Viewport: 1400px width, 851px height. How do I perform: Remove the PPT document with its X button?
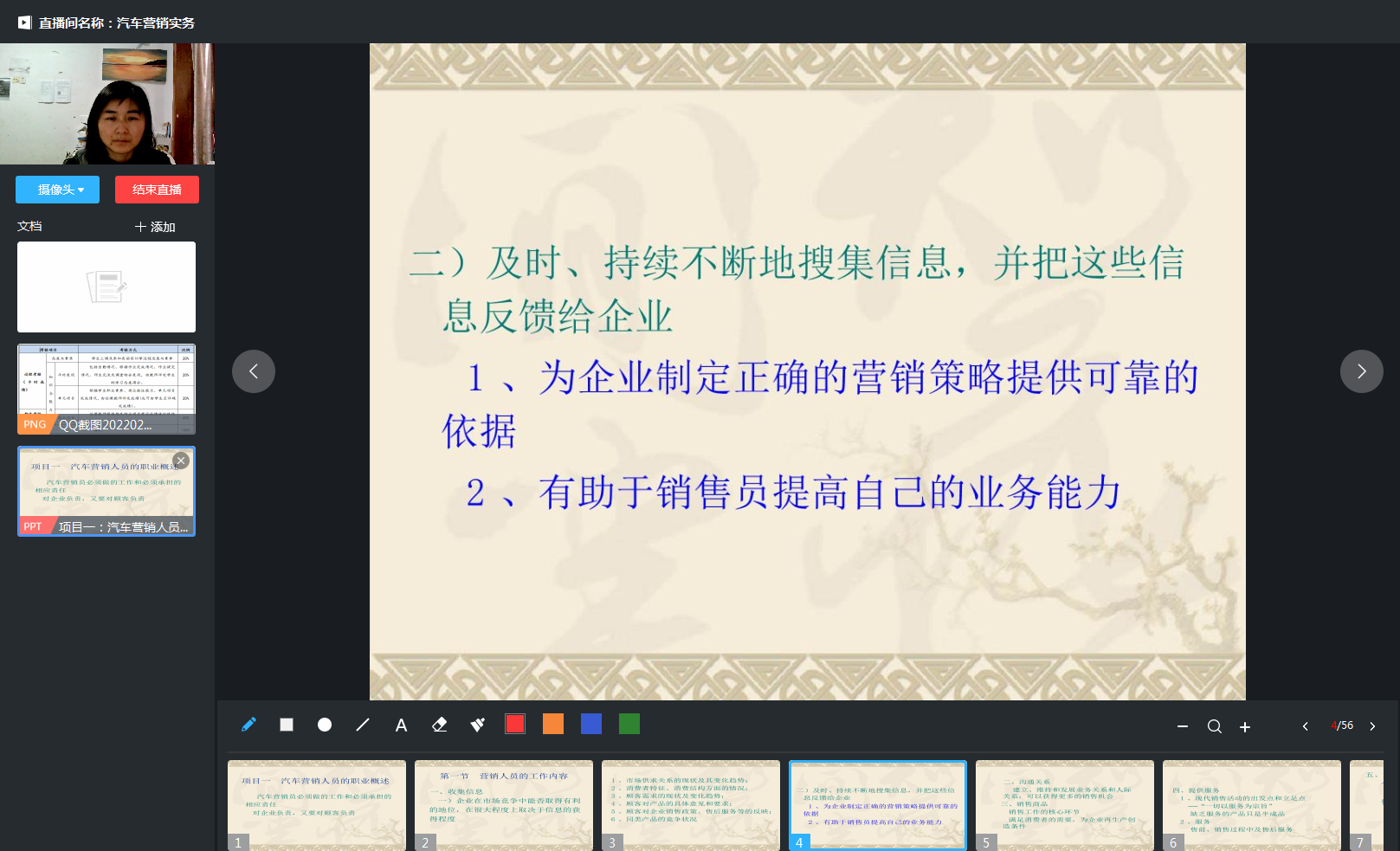[181, 461]
